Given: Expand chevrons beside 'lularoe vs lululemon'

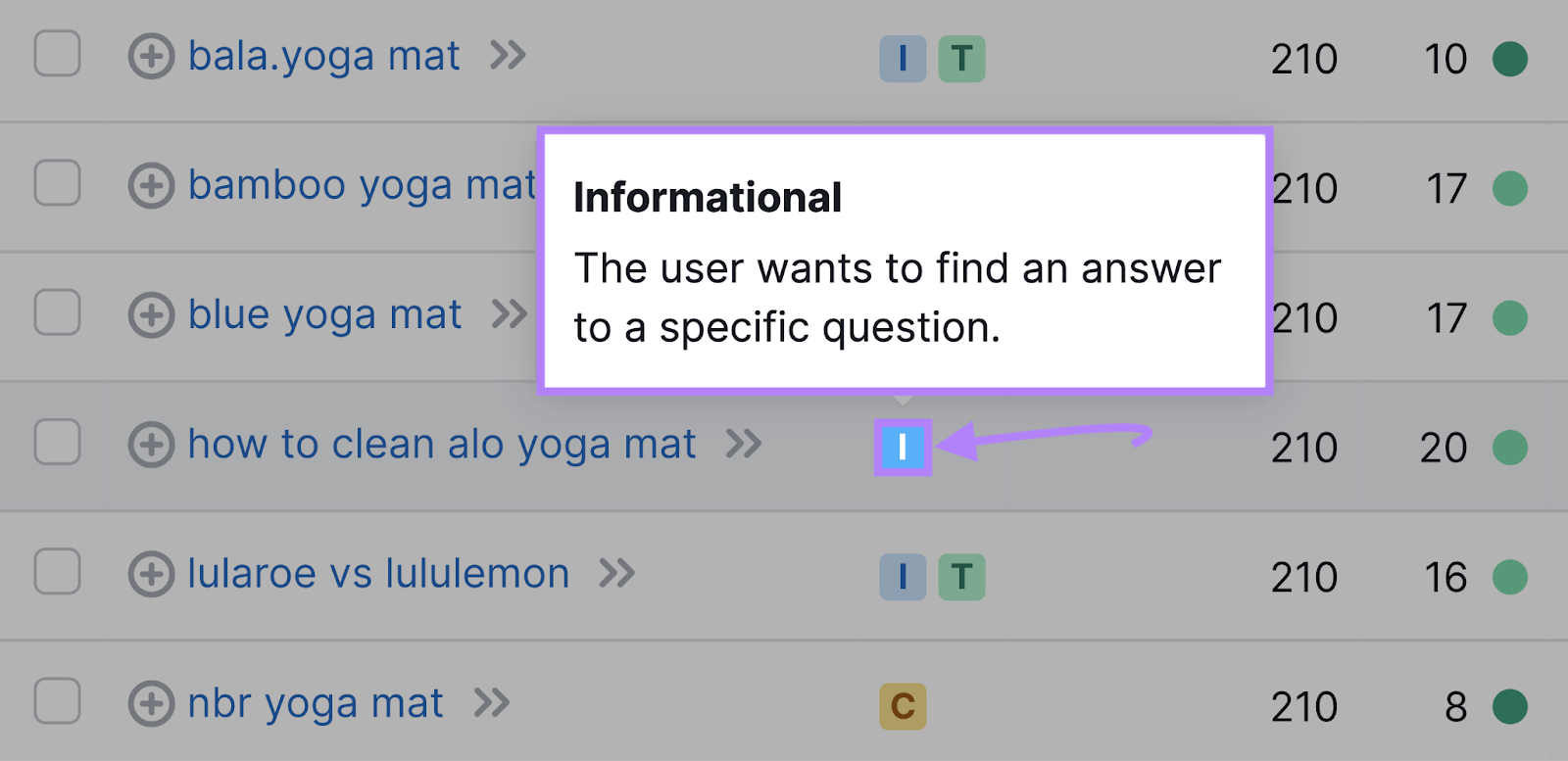Looking at the screenshot, I should [616, 573].
